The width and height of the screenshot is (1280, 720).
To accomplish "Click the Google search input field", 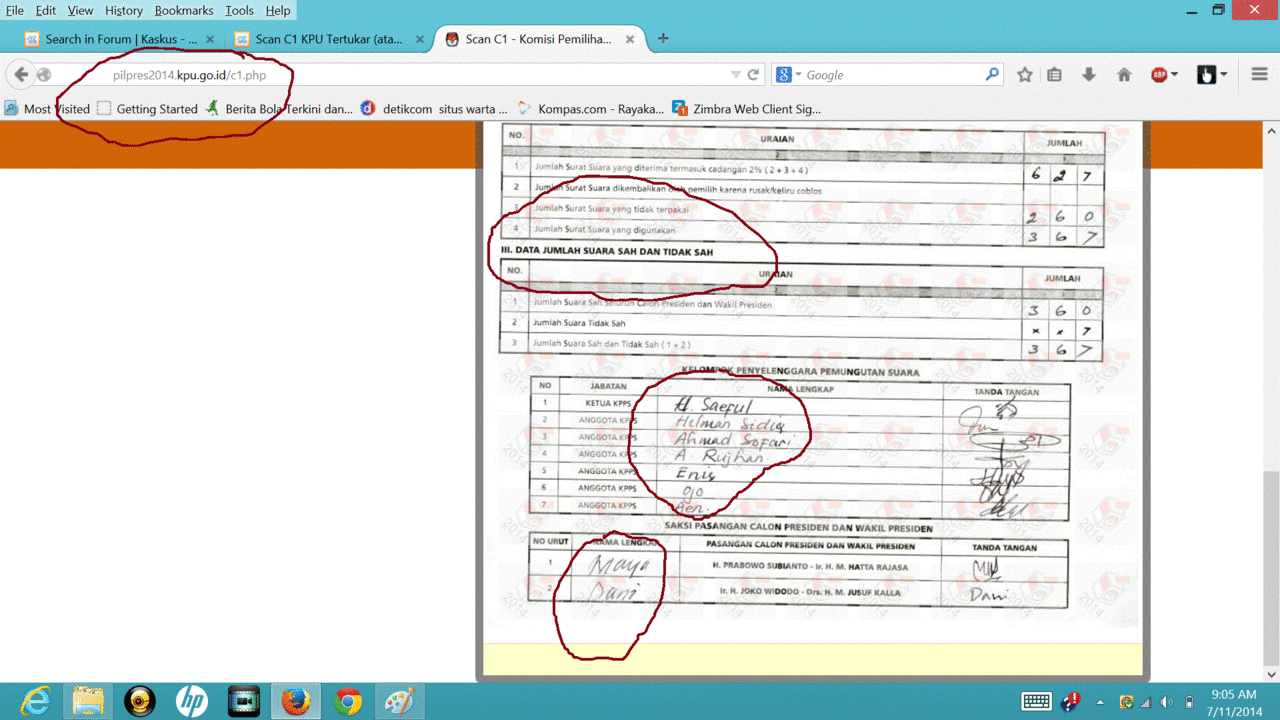I will tap(890, 75).
